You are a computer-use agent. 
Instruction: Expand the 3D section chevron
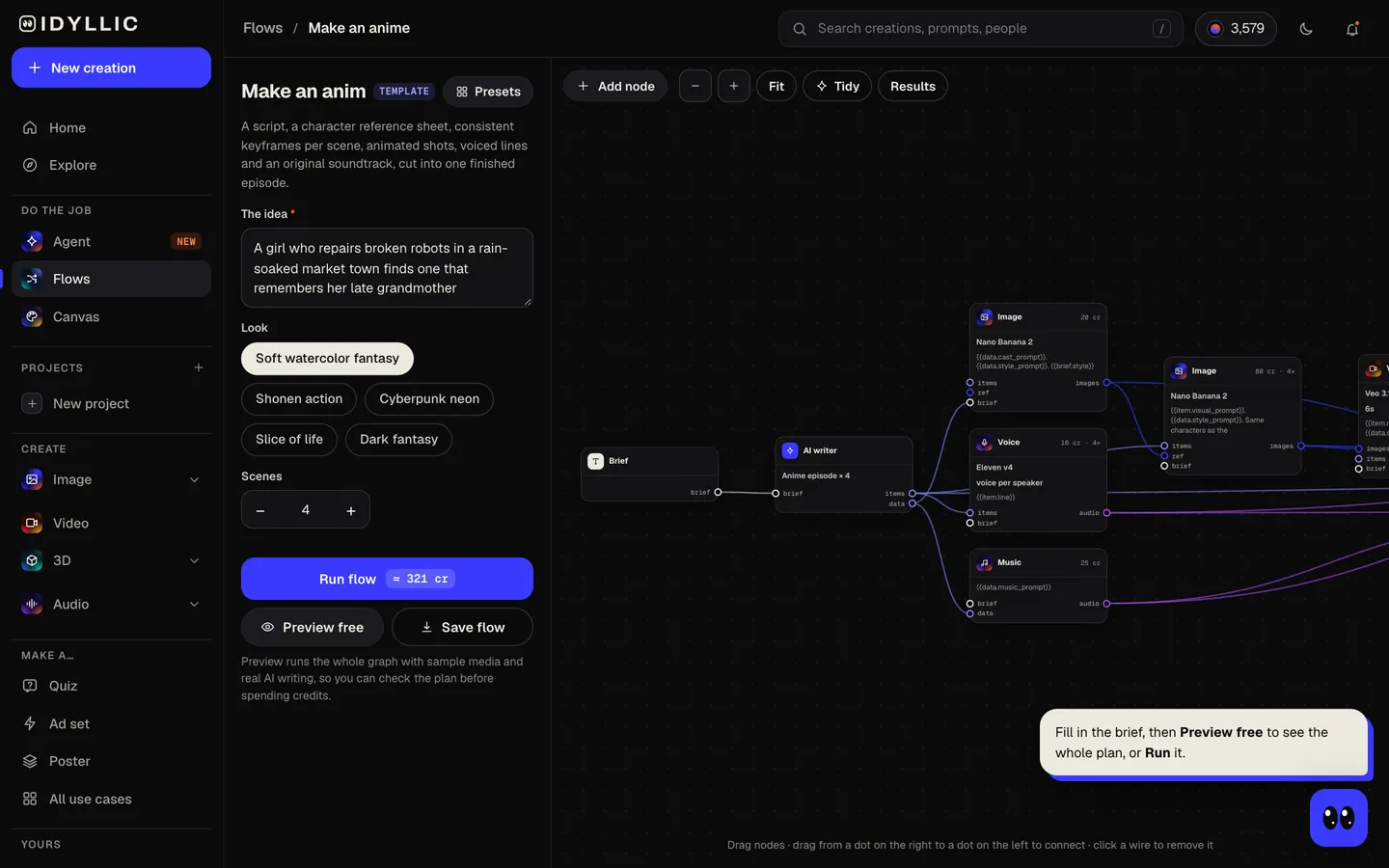194,561
